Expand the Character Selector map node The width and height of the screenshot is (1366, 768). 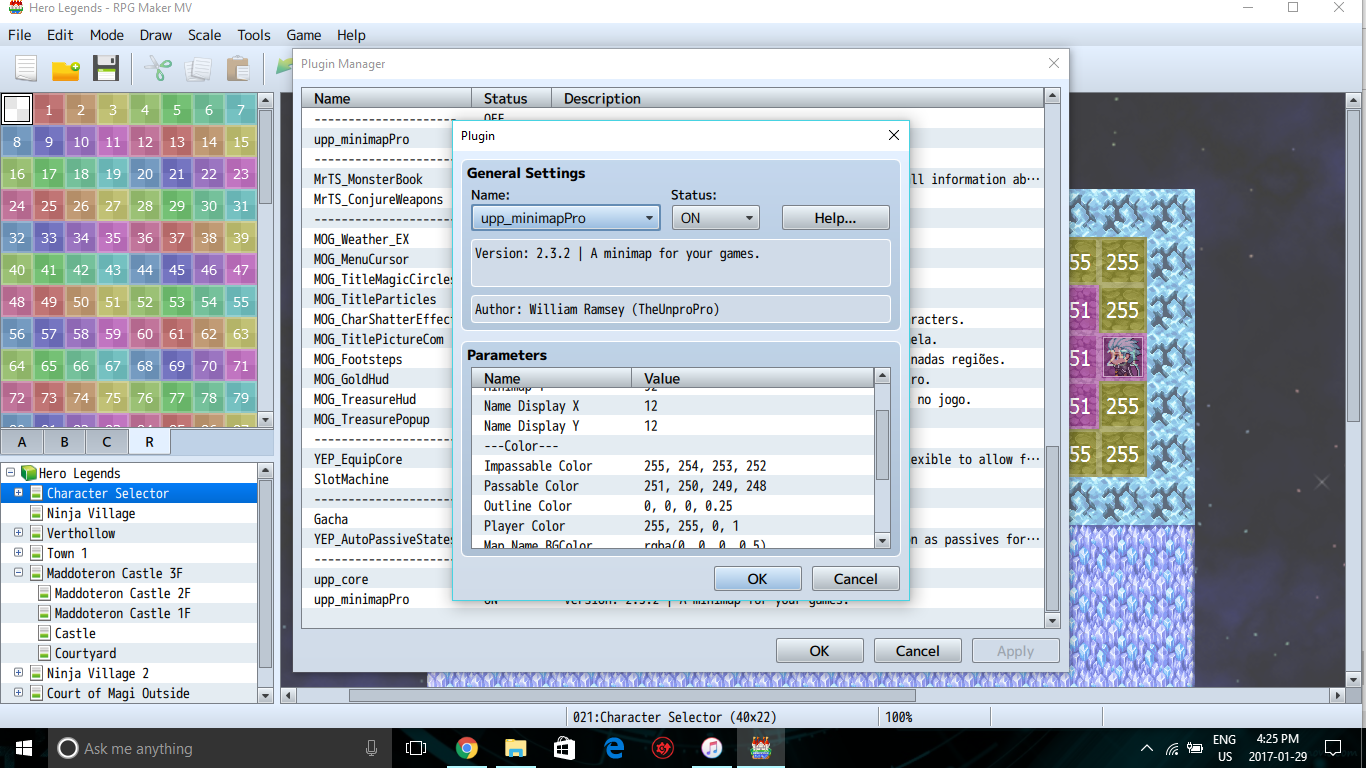click(x=18, y=493)
